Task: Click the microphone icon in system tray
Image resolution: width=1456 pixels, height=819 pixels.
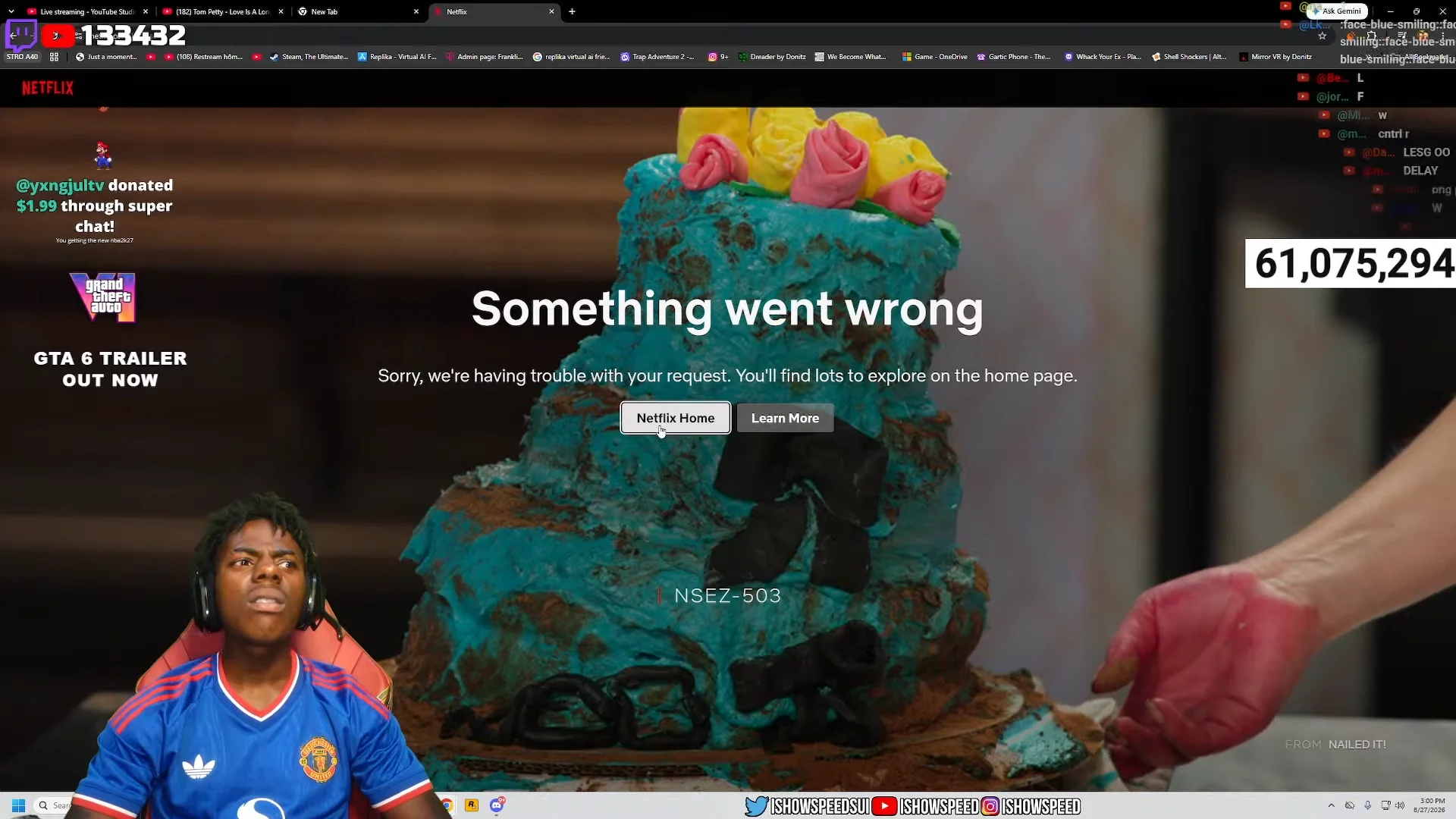Action: [x=1367, y=805]
